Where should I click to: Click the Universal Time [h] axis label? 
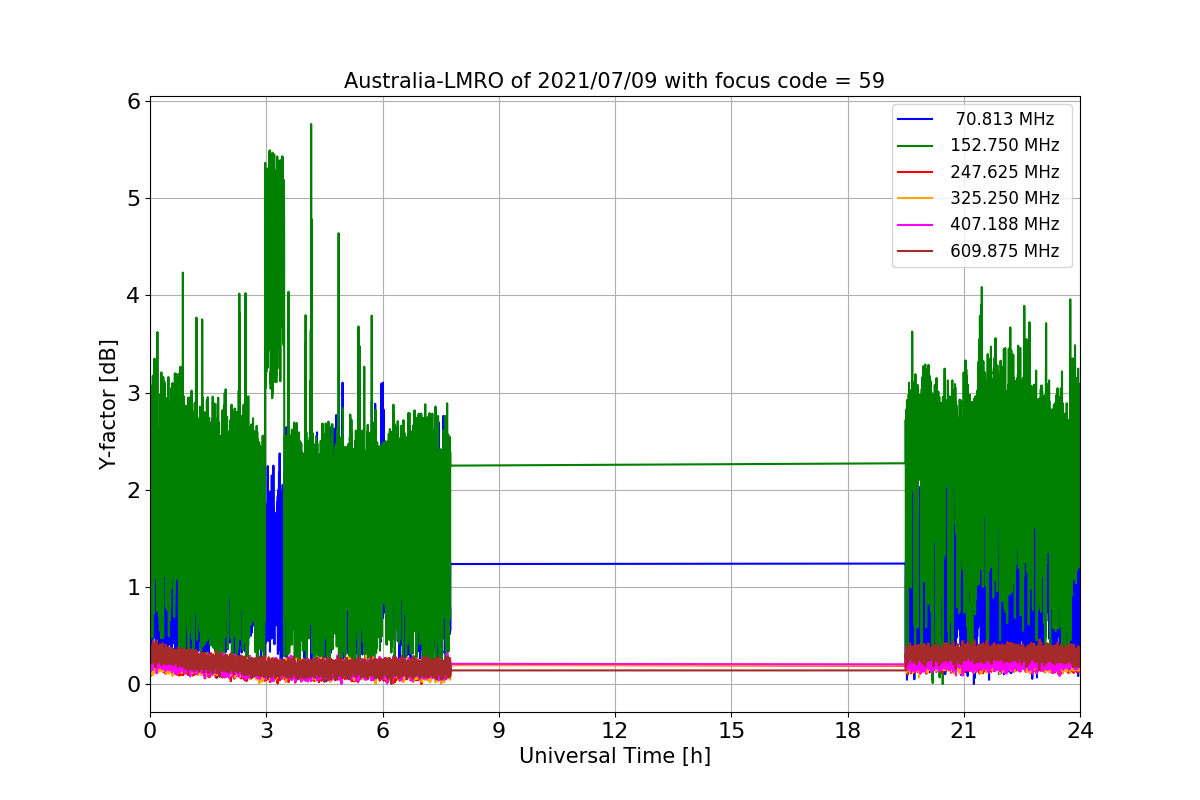click(615, 757)
